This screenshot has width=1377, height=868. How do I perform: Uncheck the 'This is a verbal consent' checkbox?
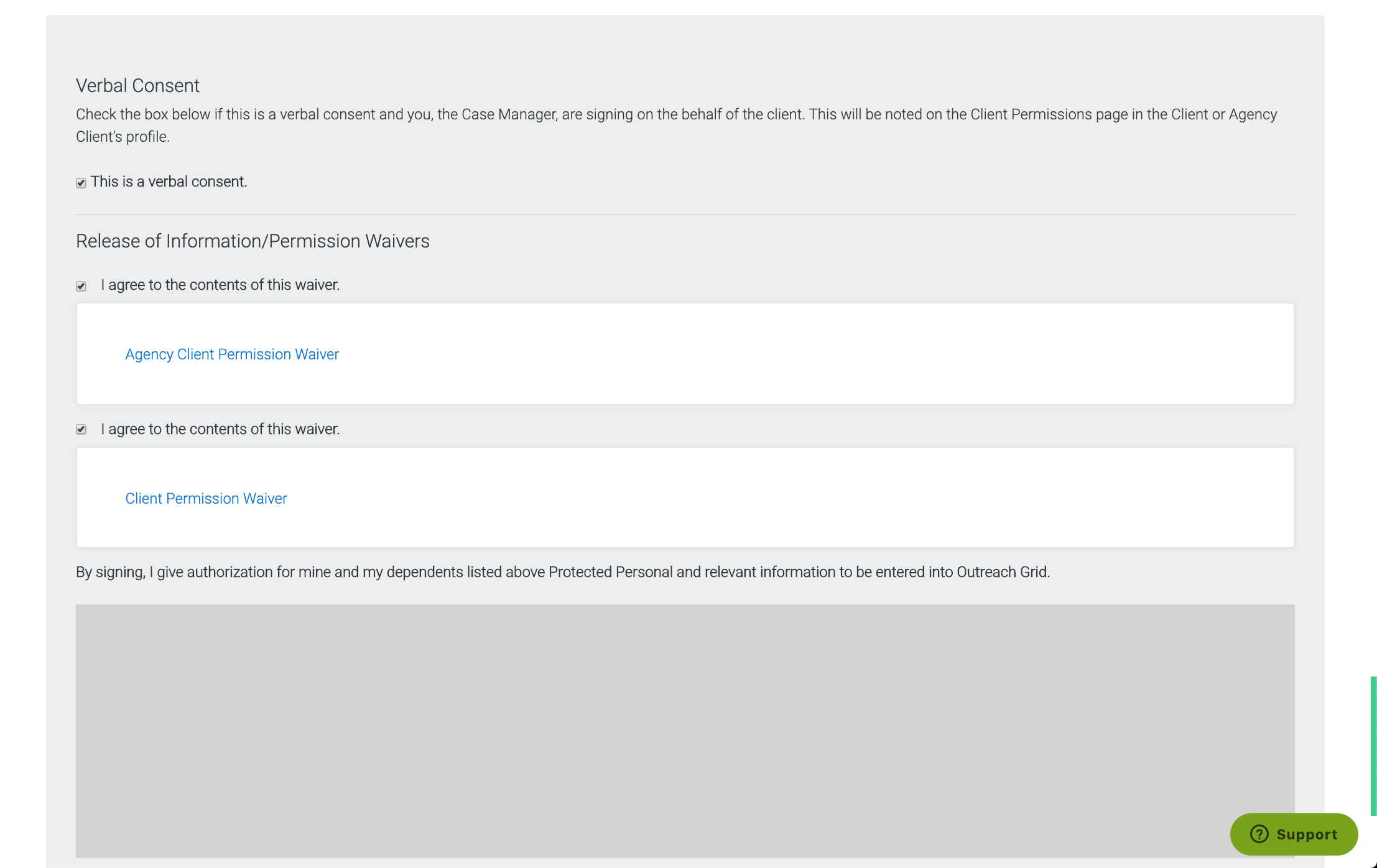[x=81, y=183]
